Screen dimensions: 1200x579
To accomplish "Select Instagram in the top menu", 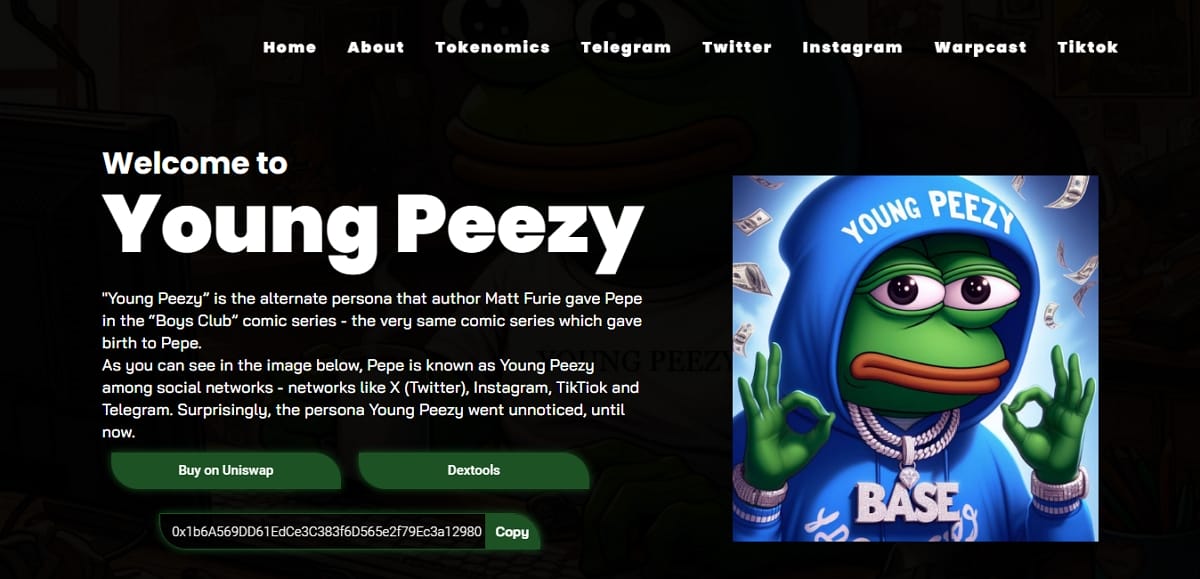I will 852,47.
